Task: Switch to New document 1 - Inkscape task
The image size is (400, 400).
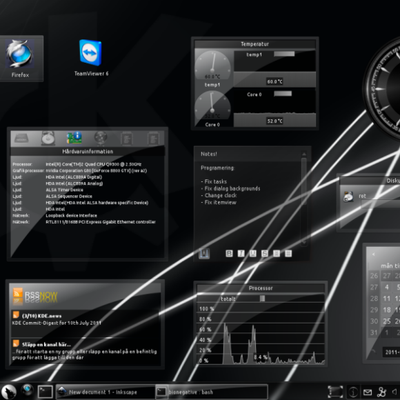Action: pyautogui.click(x=105, y=392)
